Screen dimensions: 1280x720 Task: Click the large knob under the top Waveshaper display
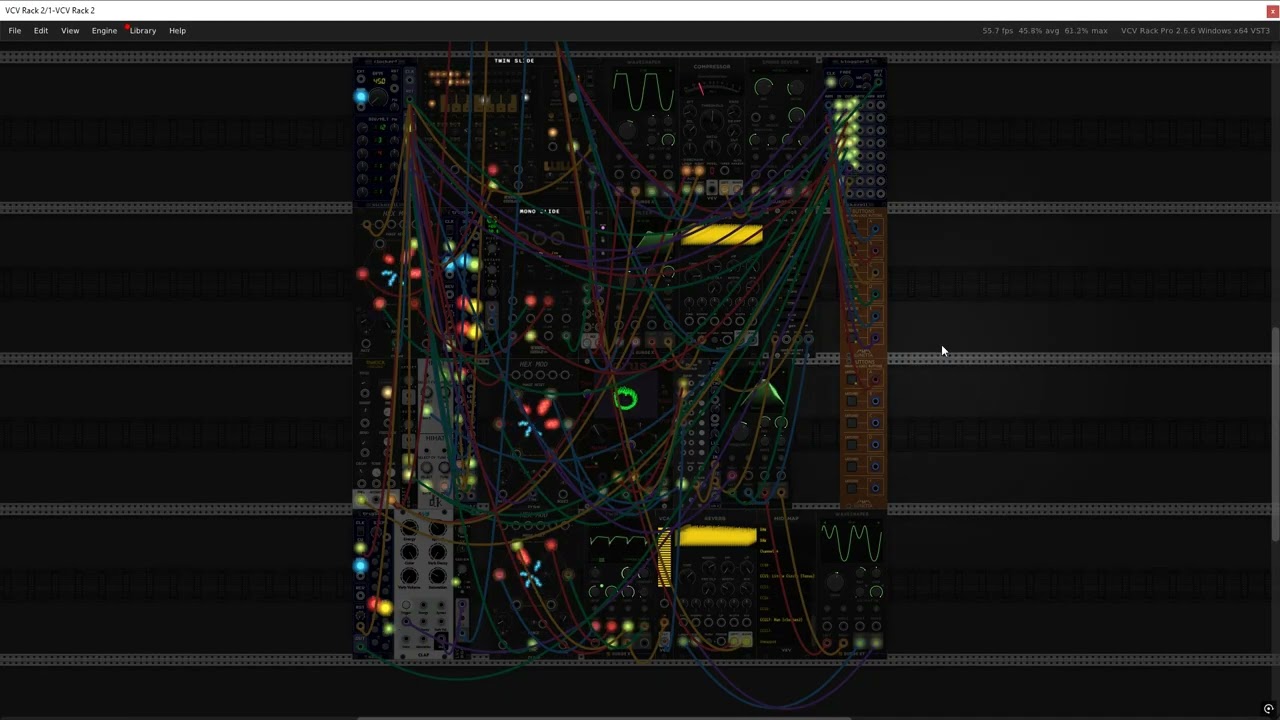[627, 130]
